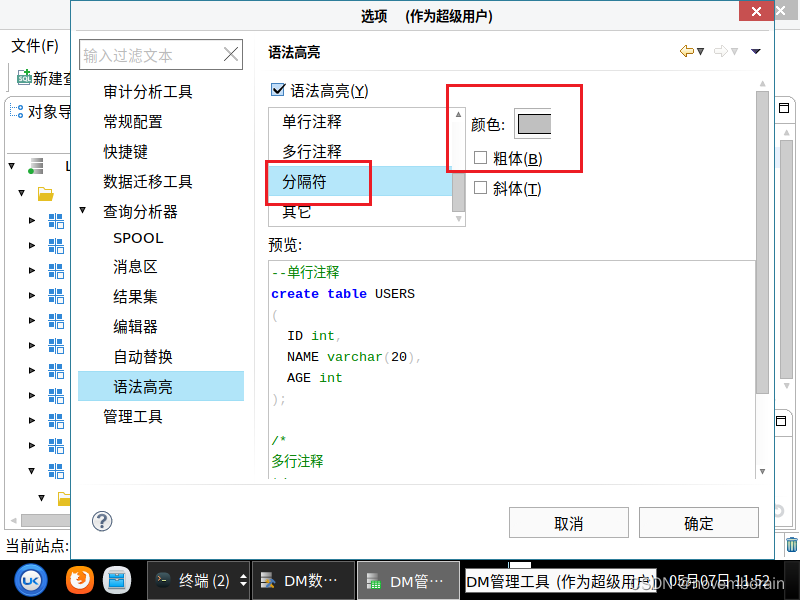The width and height of the screenshot is (800, 600).
Task: Select a table icon in the navigation tree
Action: (x=56, y=221)
